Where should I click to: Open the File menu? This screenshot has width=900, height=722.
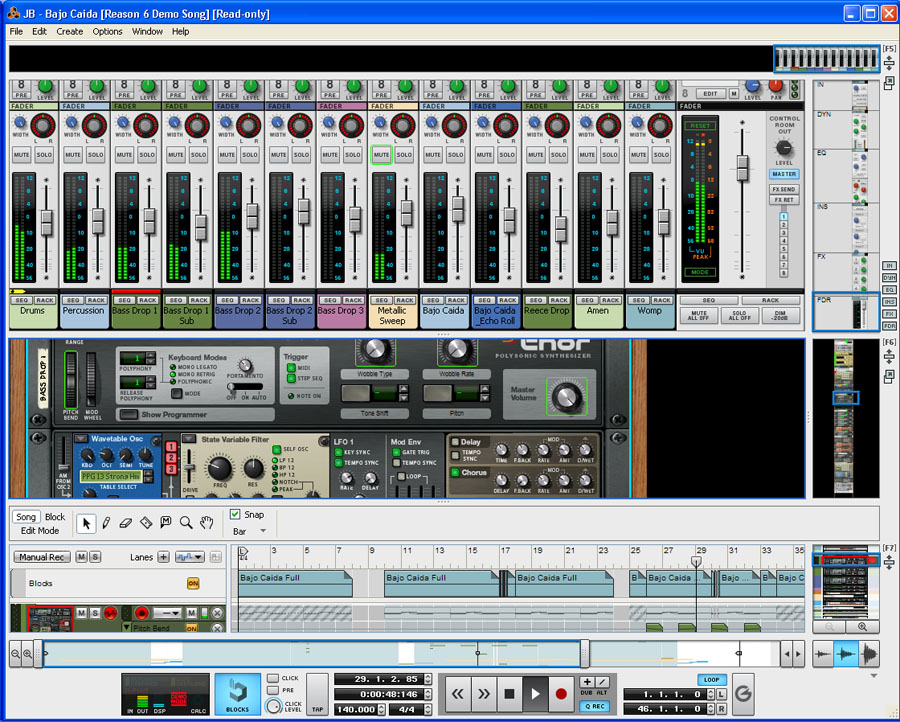point(16,32)
